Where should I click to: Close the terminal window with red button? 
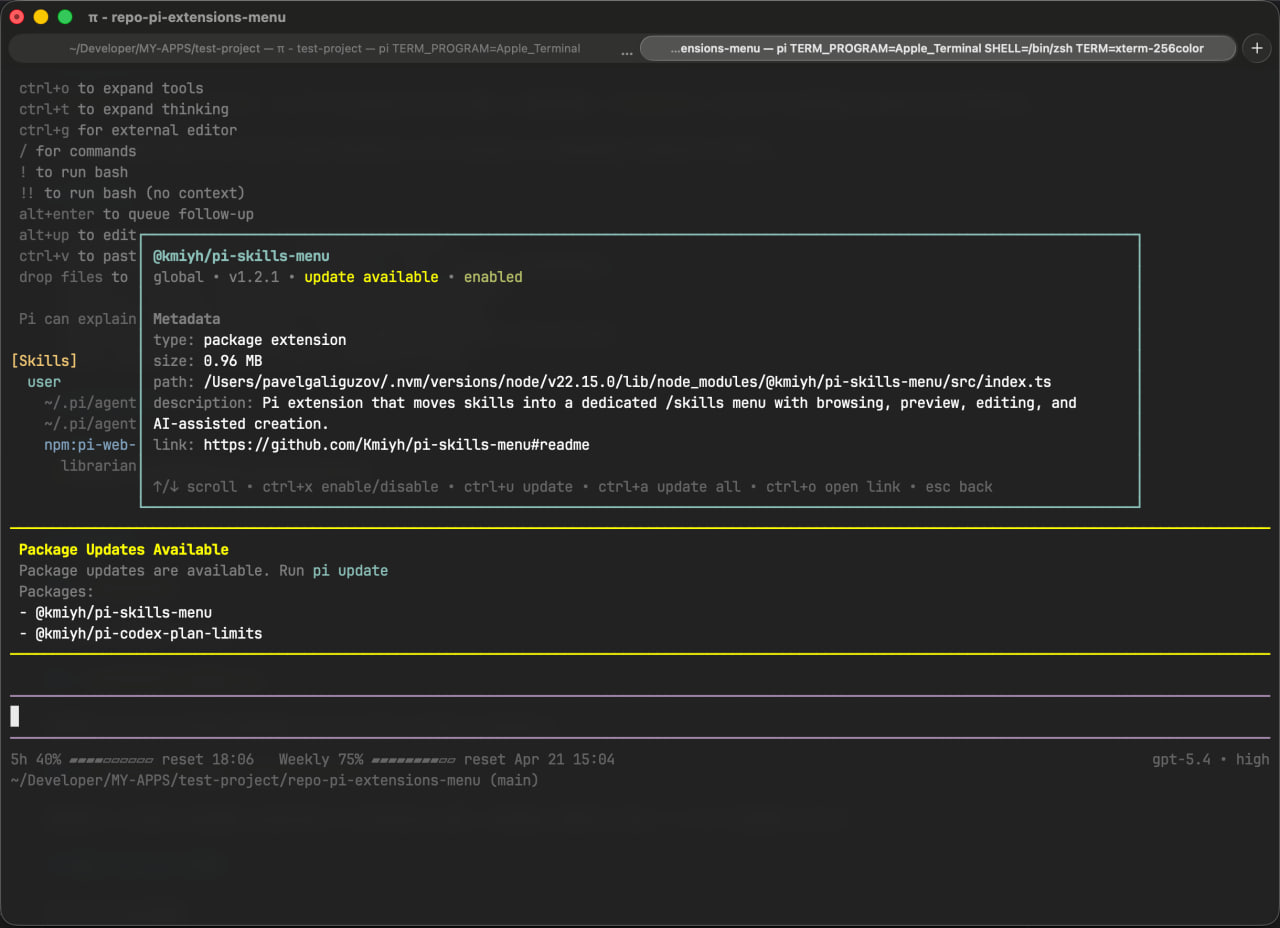point(17,17)
